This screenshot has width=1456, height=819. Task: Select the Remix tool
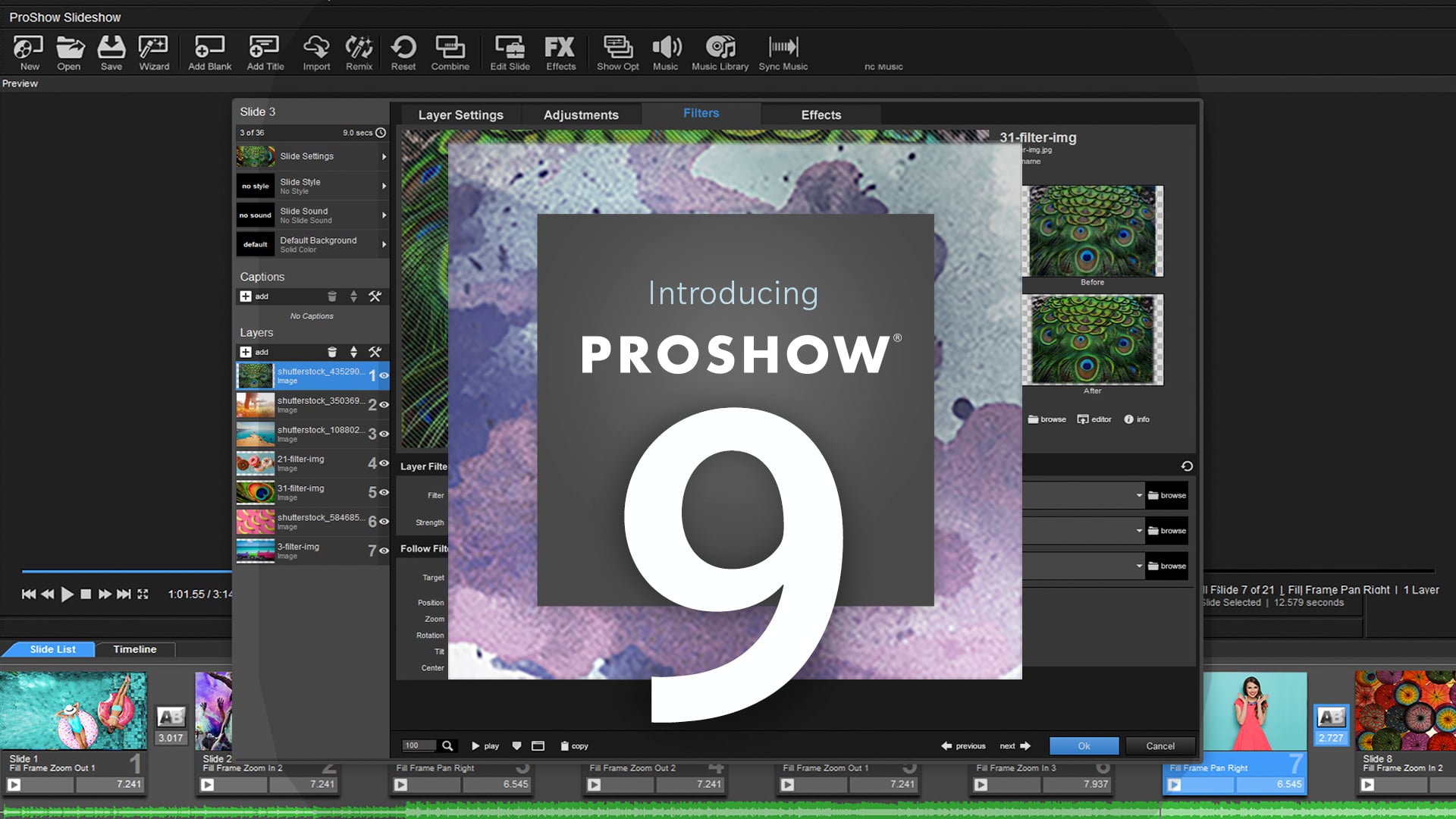358,52
